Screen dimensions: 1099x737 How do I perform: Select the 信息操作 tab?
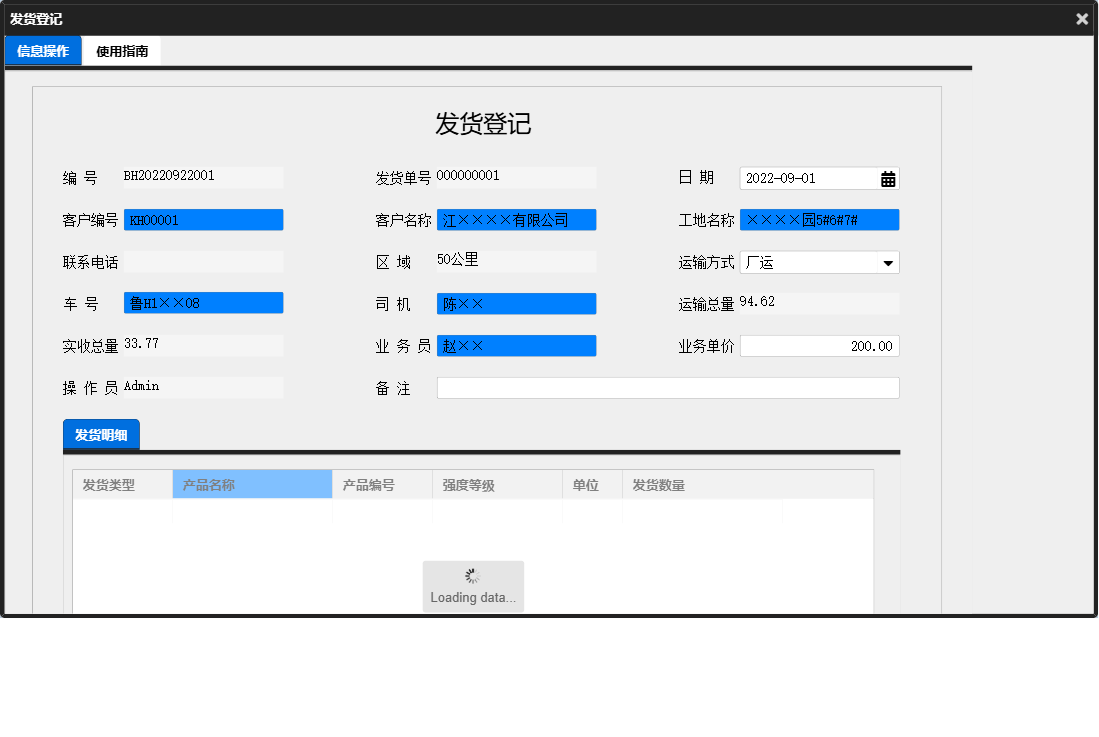tap(42, 50)
